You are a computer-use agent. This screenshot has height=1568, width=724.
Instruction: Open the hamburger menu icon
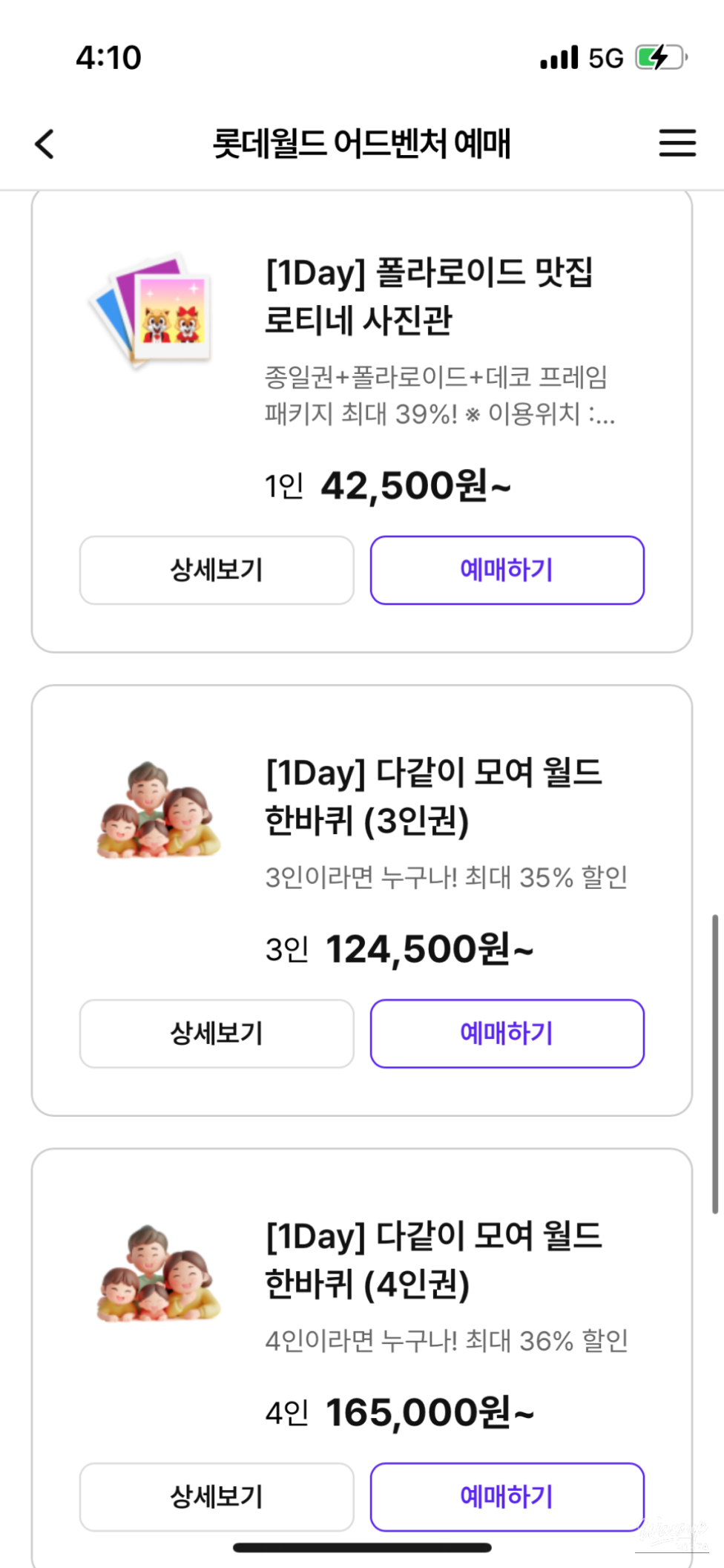[x=677, y=142]
